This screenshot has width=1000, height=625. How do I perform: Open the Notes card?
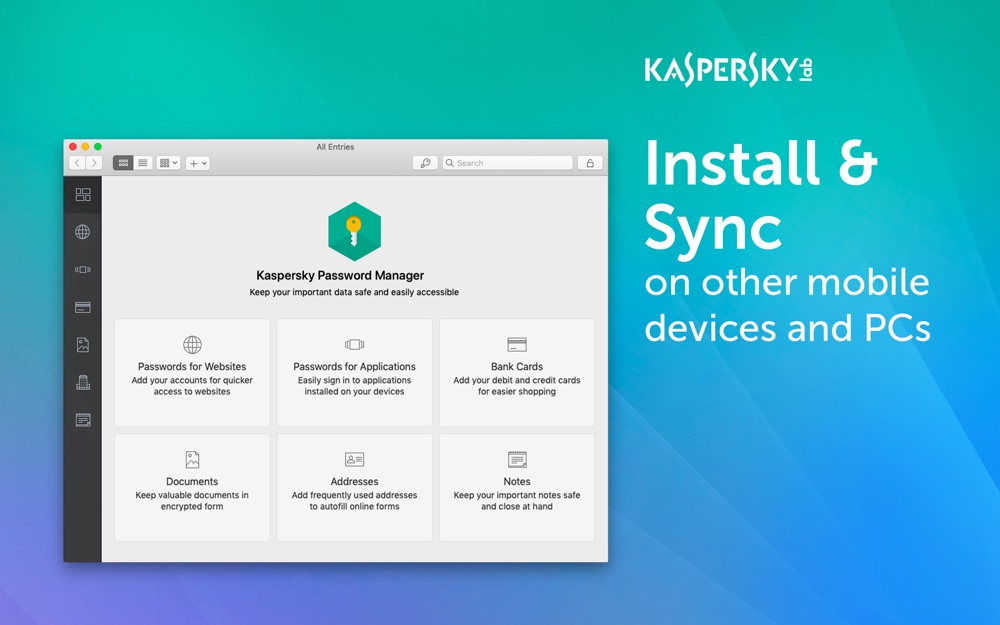pyautogui.click(x=517, y=488)
